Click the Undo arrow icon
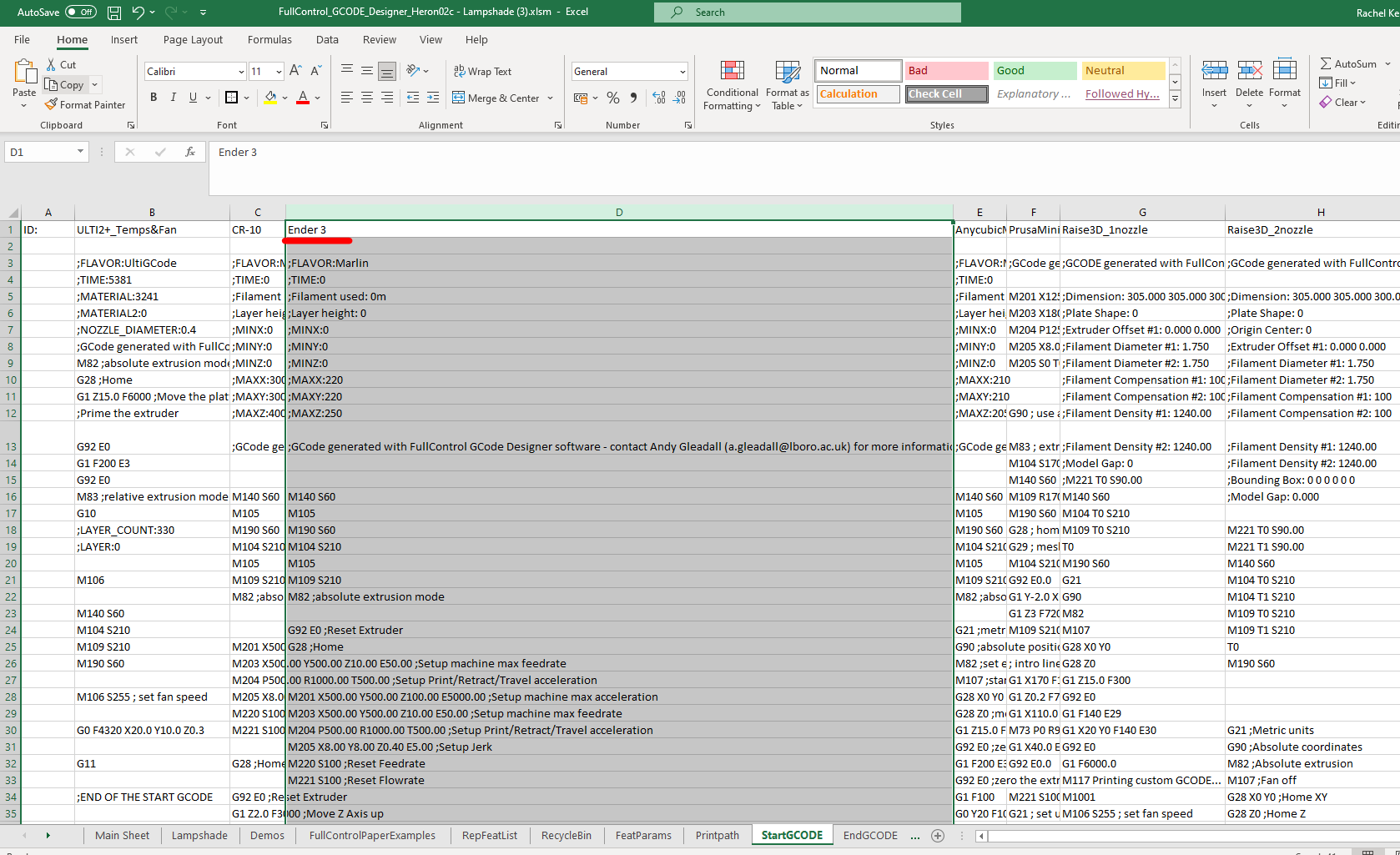The height and width of the screenshot is (855, 1400). click(138, 13)
